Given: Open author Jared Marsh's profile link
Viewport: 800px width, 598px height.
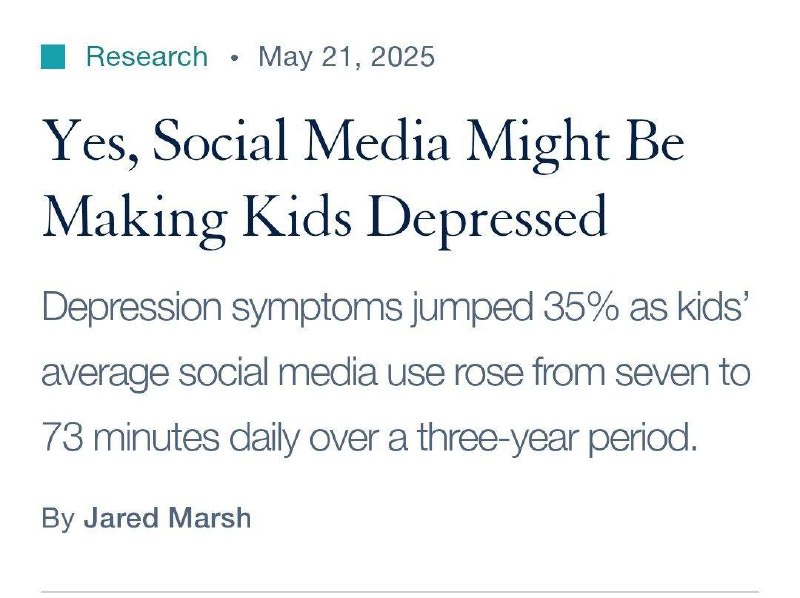Looking at the screenshot, I should [167, 518].
